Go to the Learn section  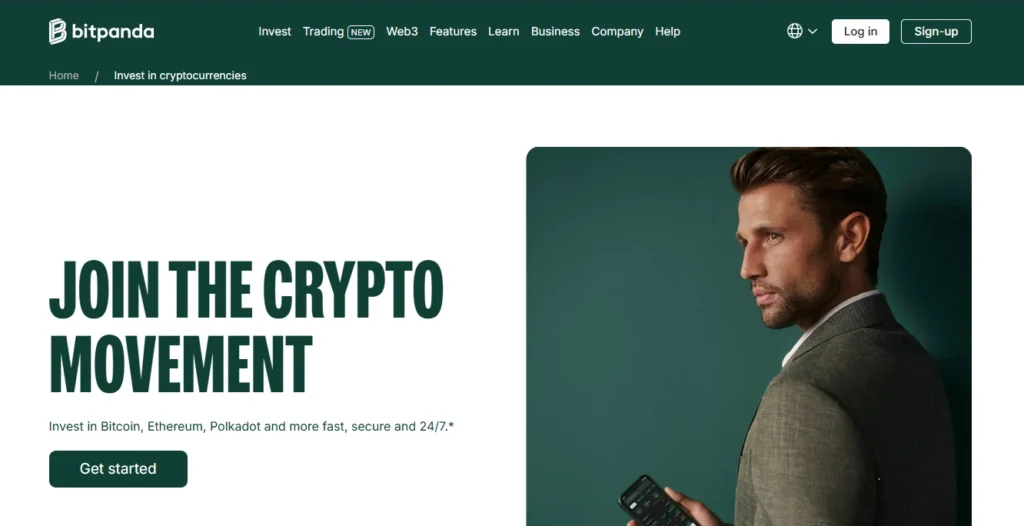(504, 31)
